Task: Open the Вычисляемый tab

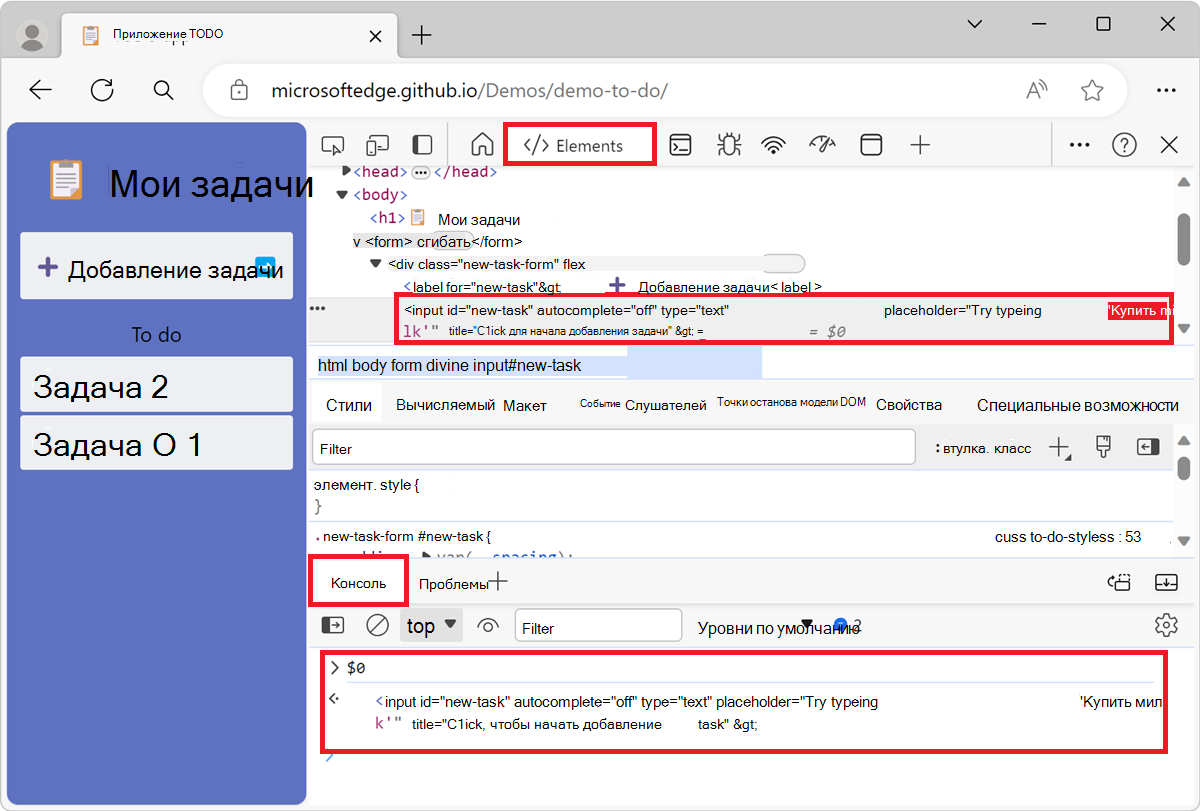Action: click(445, 405)
